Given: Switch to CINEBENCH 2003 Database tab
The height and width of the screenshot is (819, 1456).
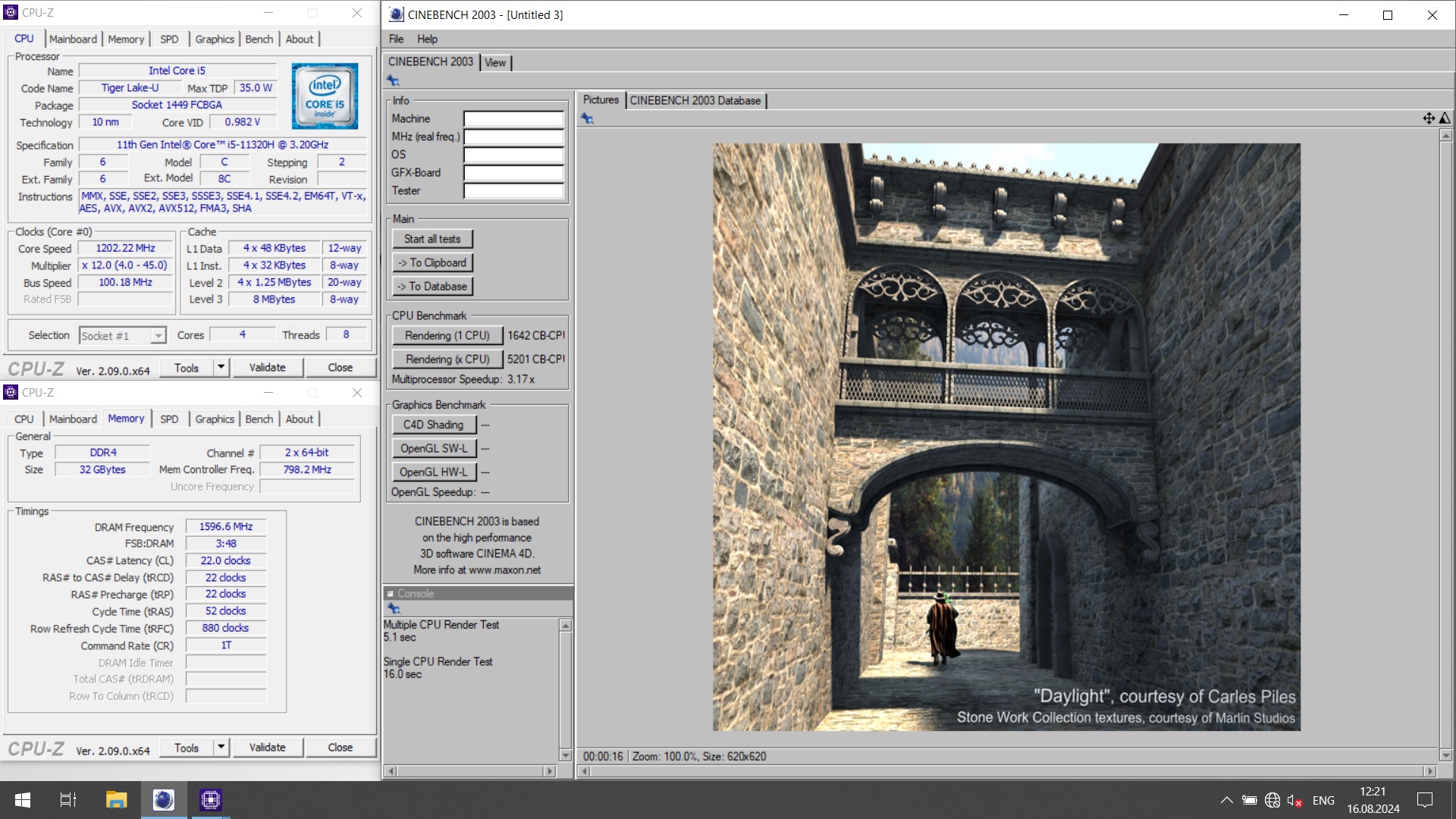Looking at the screenshot, I should coord(695,100).
